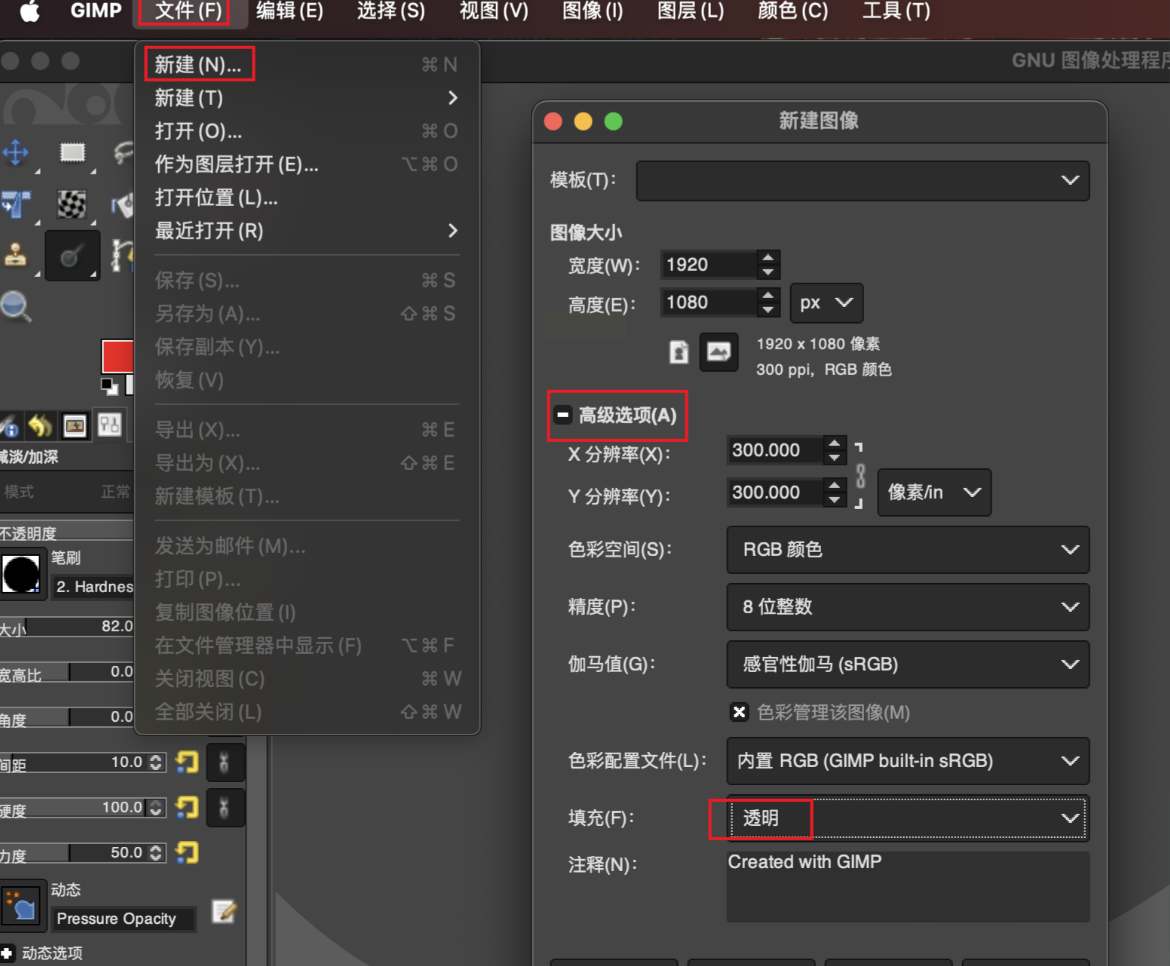The width and height of the screenshot is (1170, 966).
Task: Click the red foreground color swatch
Action: coord(117,356)
